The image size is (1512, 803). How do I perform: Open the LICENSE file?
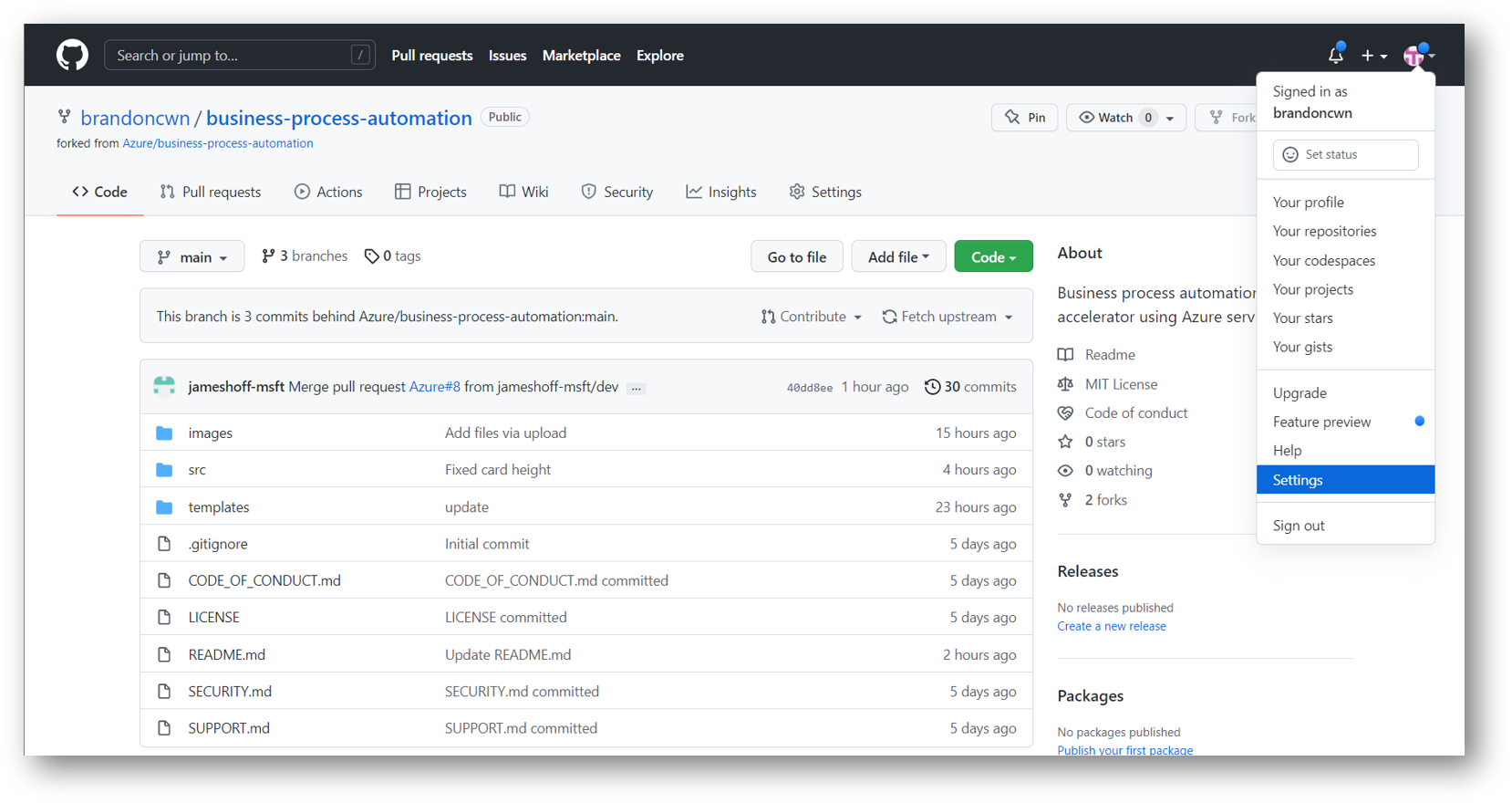(213, 618)
